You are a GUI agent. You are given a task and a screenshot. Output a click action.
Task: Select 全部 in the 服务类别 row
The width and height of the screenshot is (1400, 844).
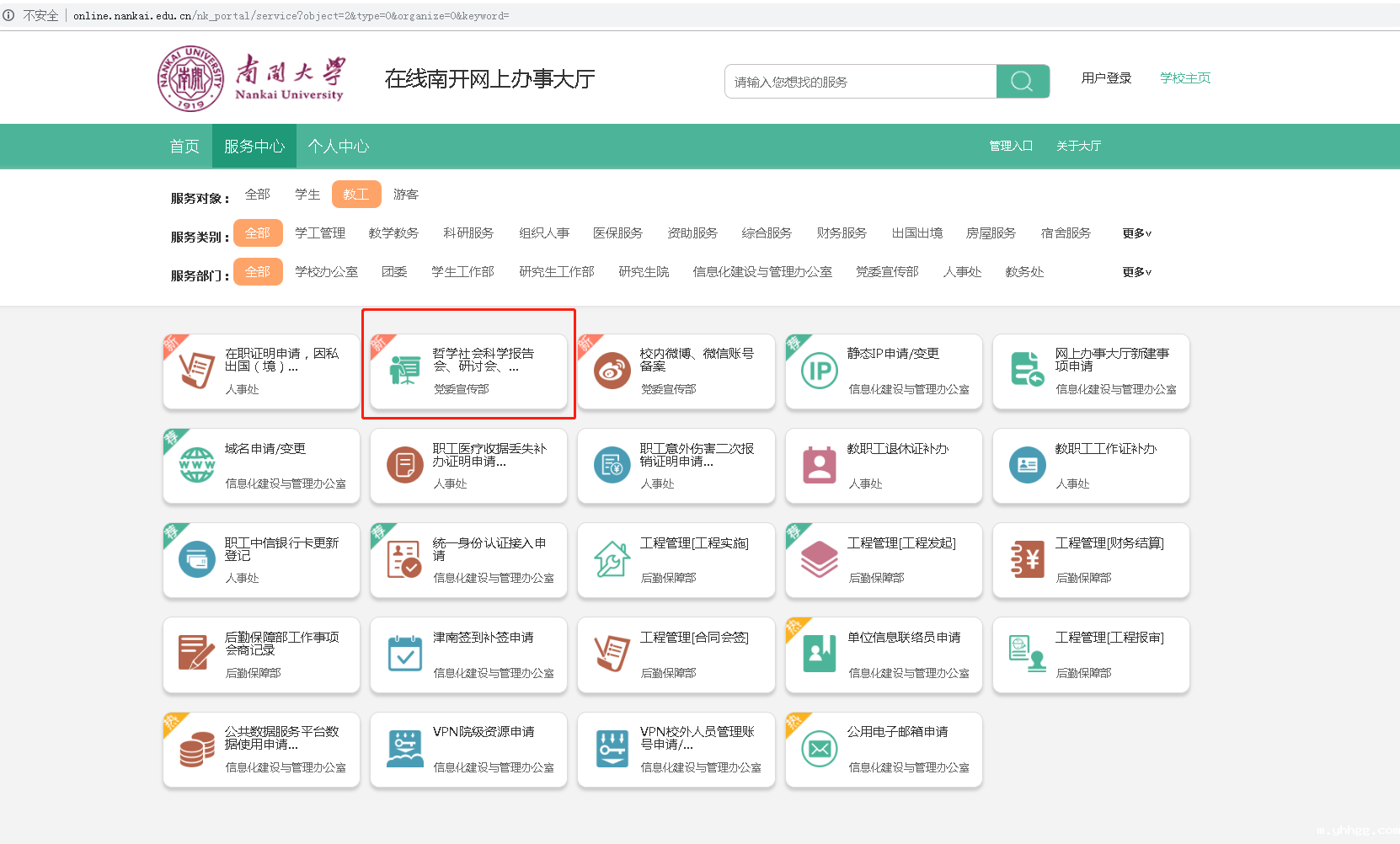[259, 233]
